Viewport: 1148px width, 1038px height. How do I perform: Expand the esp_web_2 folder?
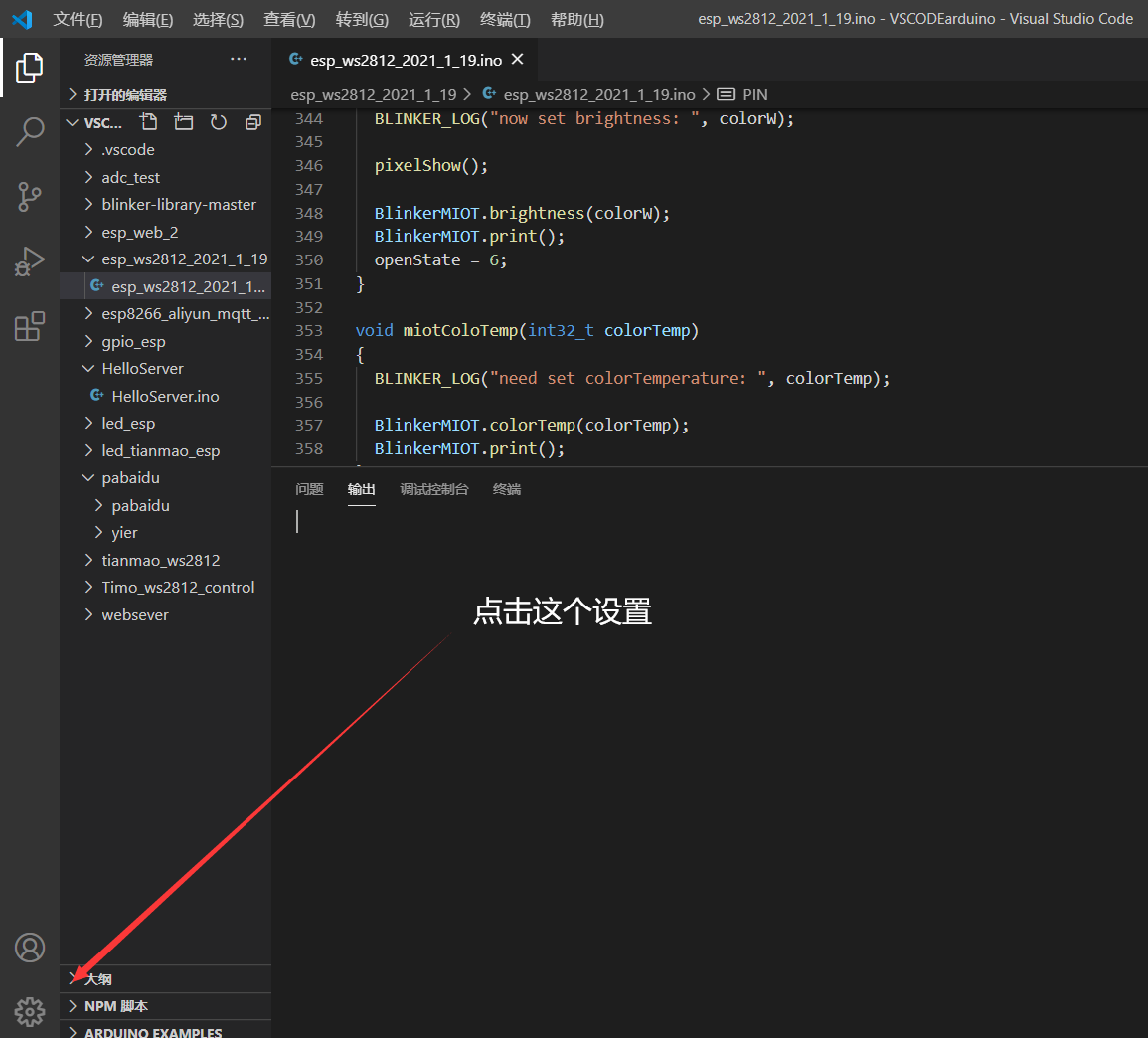(165, 233)
